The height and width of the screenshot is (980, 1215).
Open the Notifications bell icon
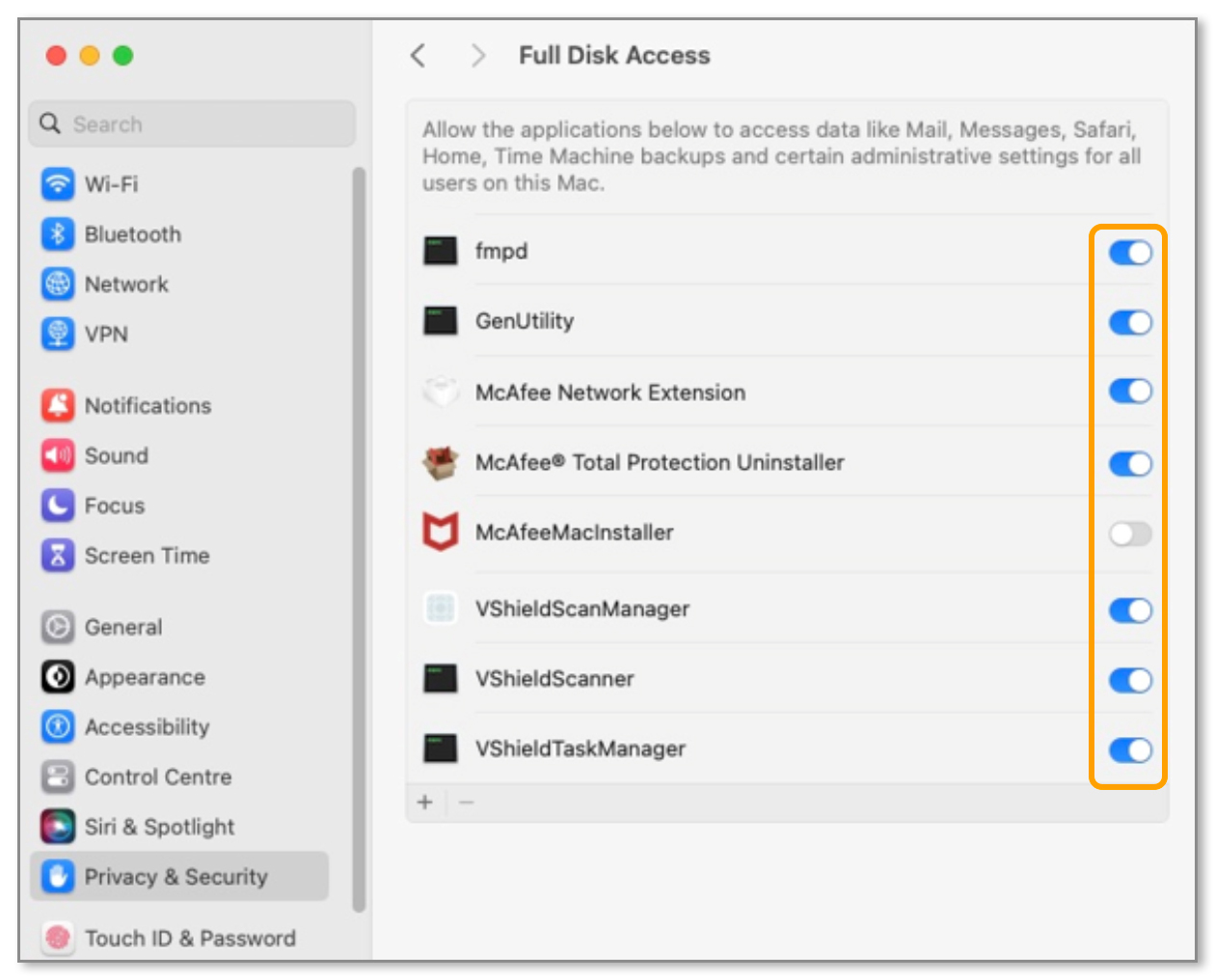point(58,405)
